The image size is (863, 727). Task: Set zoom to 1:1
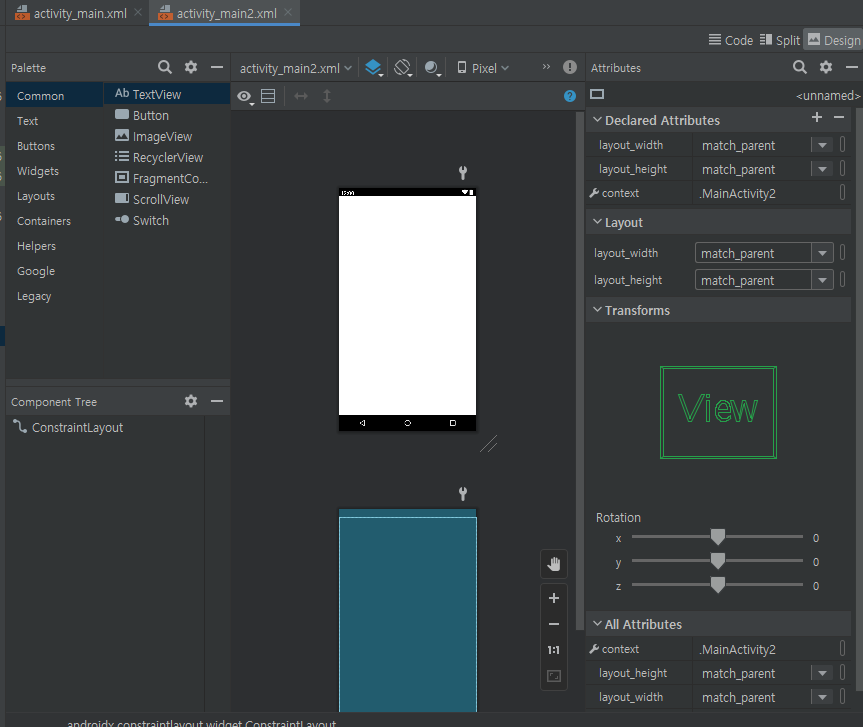[x=554, y=650]
